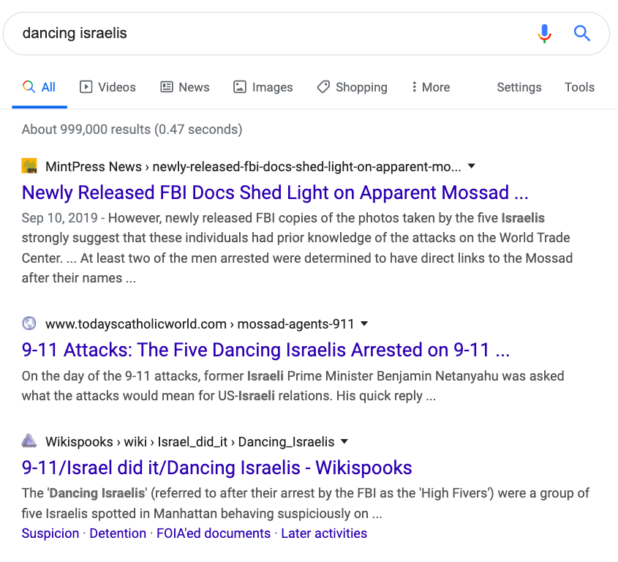Open the todayscatholicworld result dropdown arrow
The height and width of the screenshot is (562, 618).
(x=364, y=323)
